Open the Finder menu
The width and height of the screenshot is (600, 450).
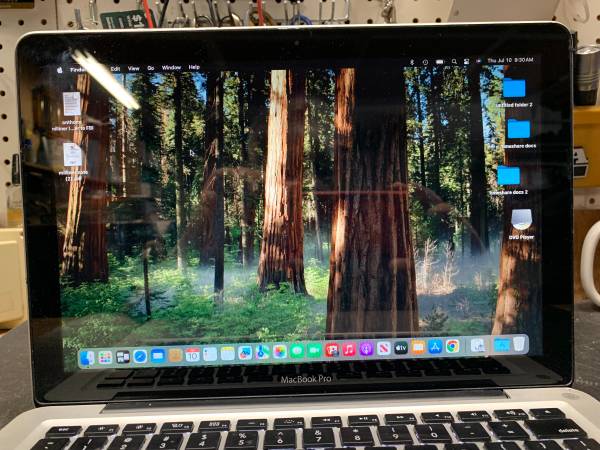[78, 70]
